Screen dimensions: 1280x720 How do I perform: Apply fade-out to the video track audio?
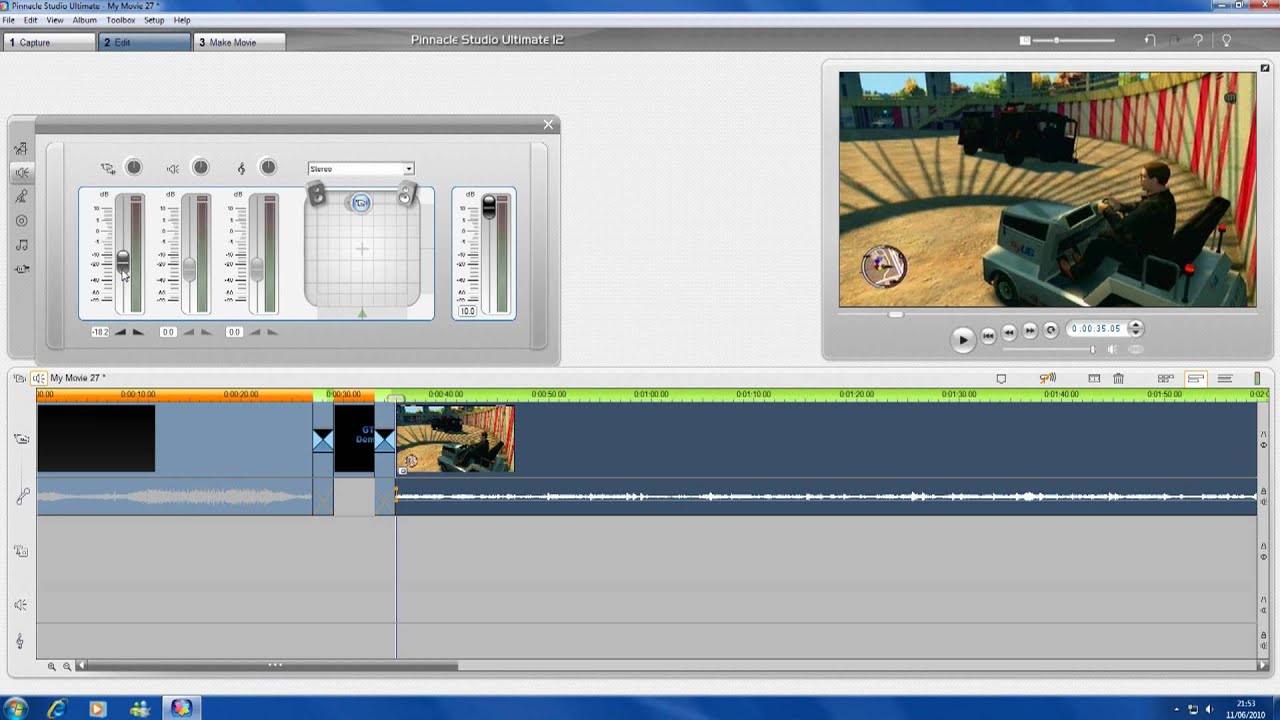(x=138, y=332)
